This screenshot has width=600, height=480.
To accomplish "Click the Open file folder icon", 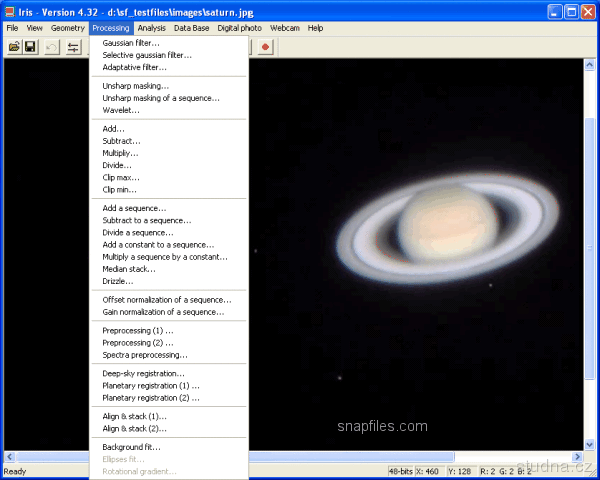I will [x=14, y=47].
